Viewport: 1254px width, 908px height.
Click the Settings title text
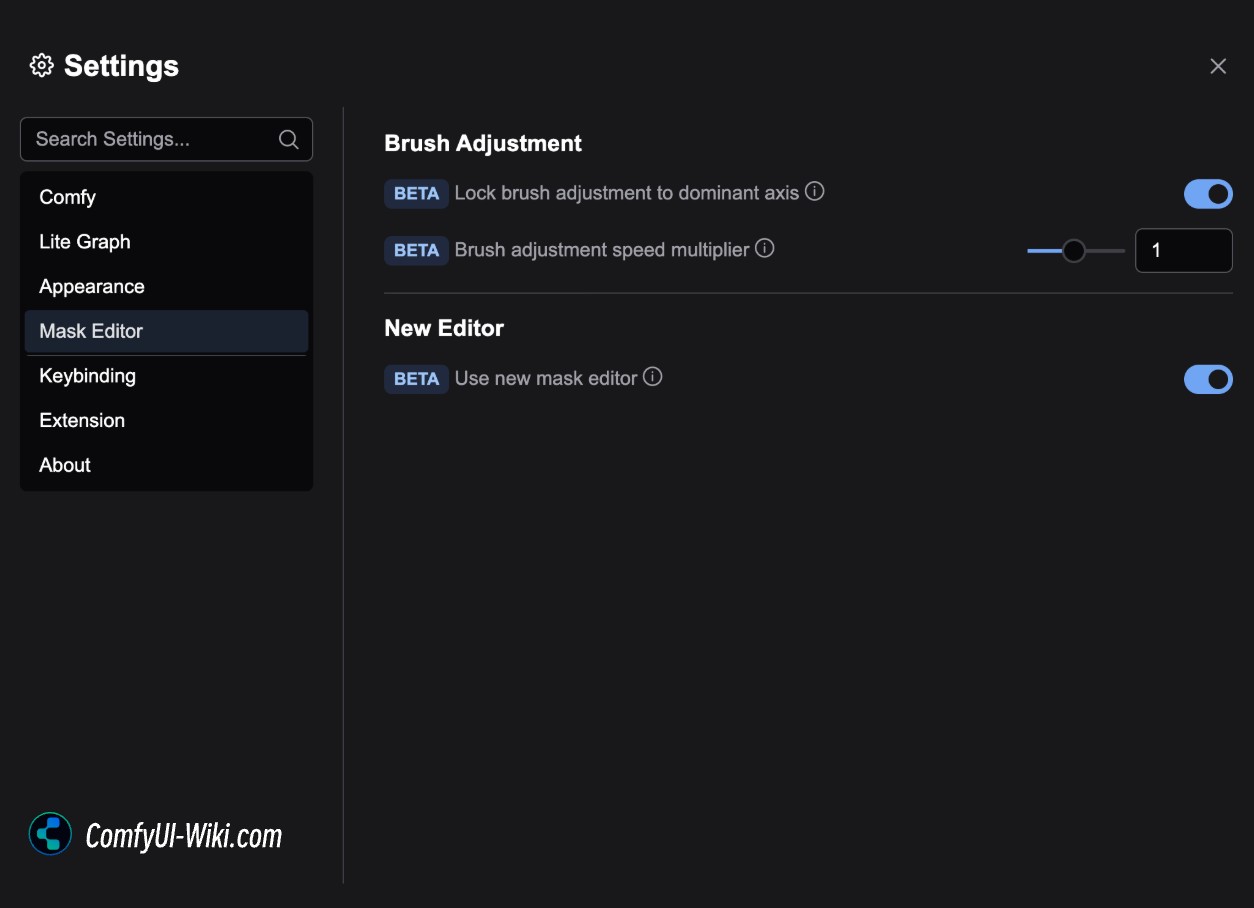click(x=121, y=66)
